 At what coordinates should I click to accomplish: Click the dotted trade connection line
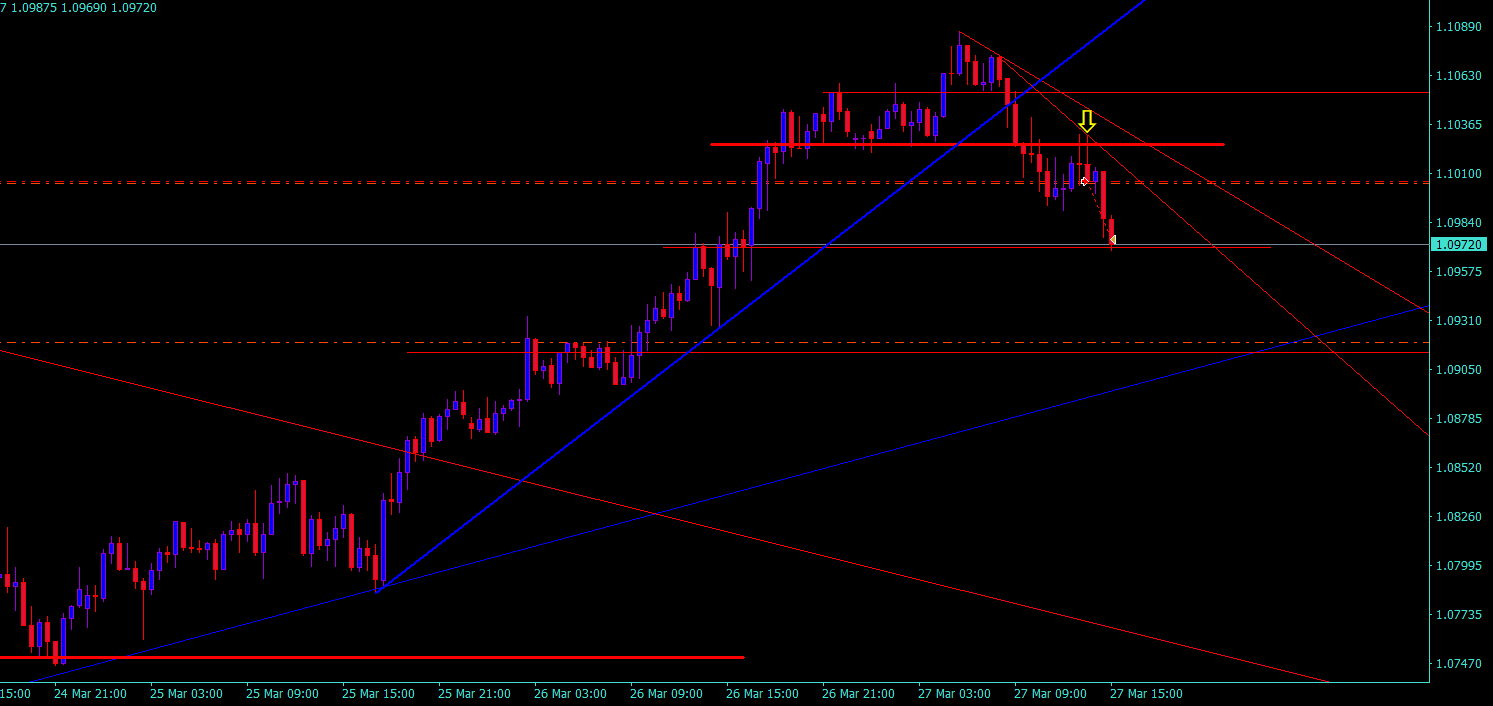pos(1098,210)
